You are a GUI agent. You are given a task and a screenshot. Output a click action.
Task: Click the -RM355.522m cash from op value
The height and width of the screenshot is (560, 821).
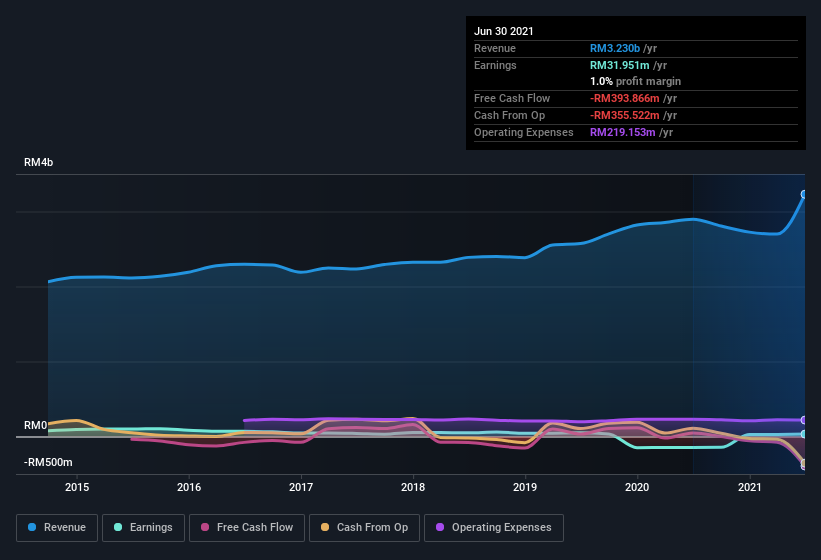tap(625, 115)
